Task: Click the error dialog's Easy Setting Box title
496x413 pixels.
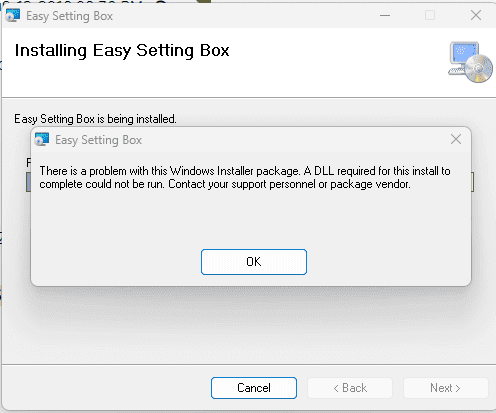Action: tap(98, 140)
